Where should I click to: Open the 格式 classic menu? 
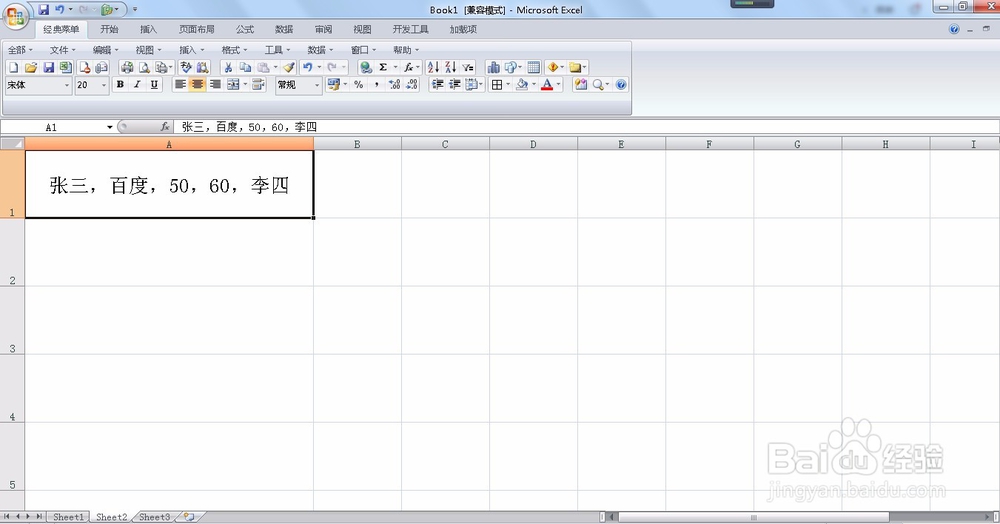click(x=234, y=50)
